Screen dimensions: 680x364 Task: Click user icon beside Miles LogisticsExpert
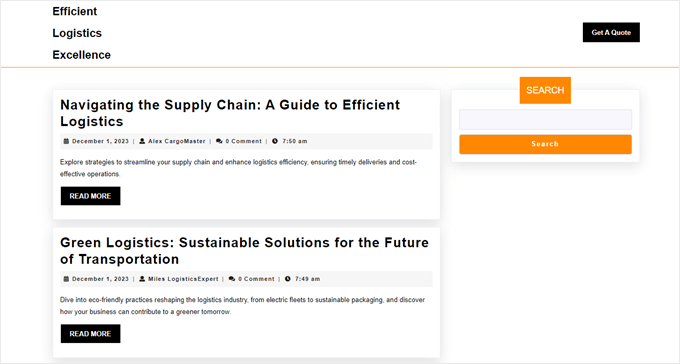tap(142, 279)
